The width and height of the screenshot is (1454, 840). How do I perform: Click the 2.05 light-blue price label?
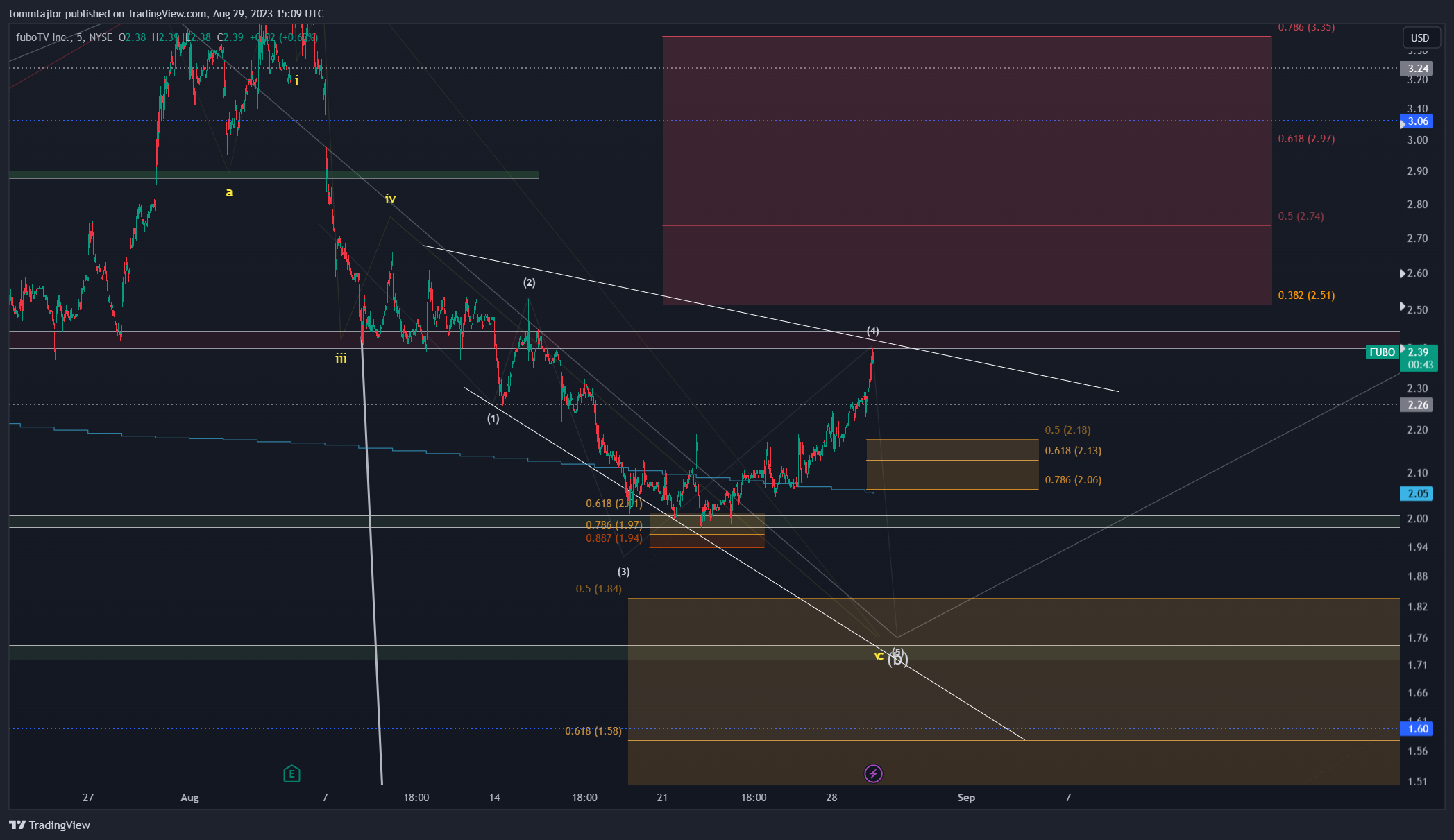click(1417, 494)
